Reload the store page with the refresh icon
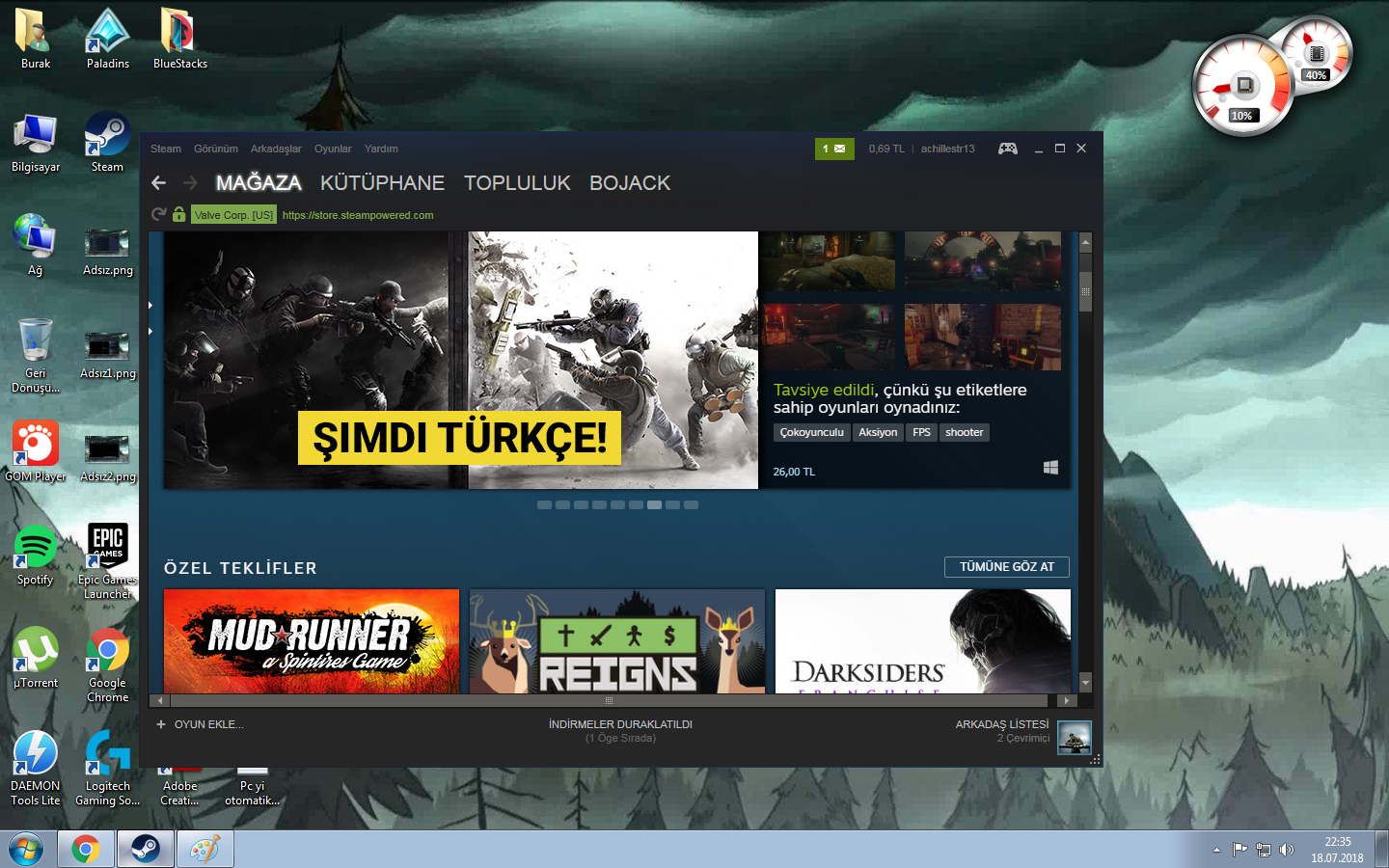The width and height of the screenshot is (1389, 868). (159, 214)
